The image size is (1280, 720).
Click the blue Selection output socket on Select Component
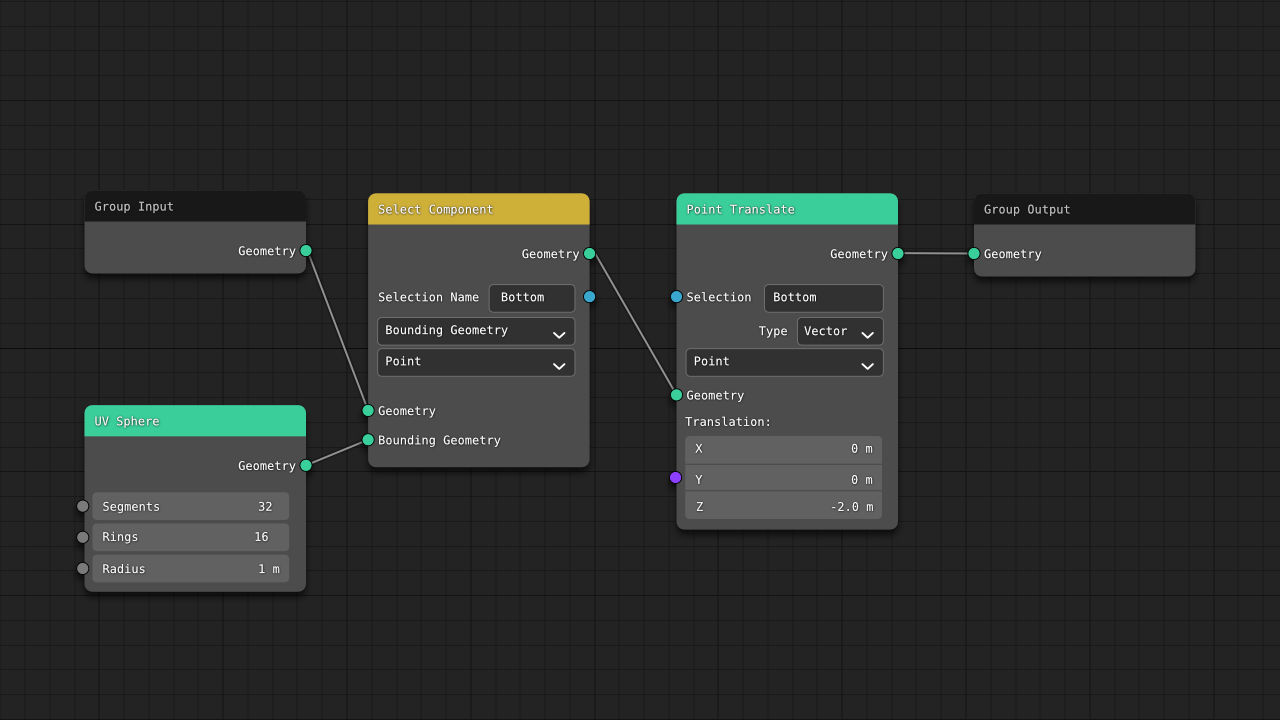click(x=590, y=297)
